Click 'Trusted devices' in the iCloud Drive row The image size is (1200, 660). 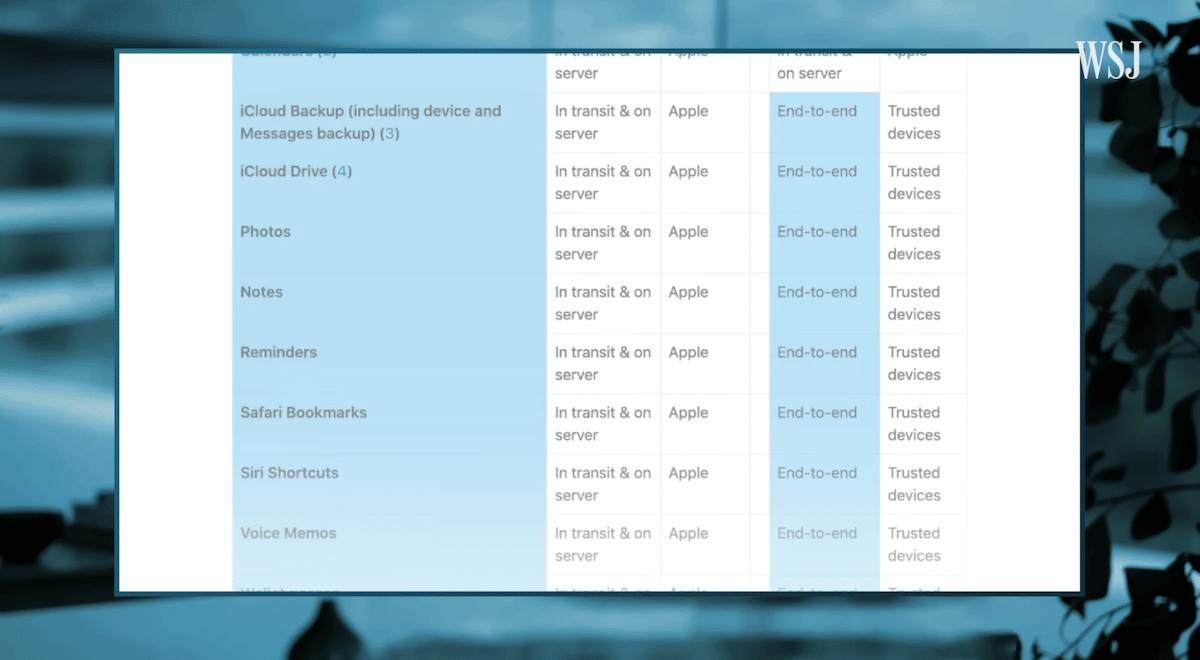[914, 182]
